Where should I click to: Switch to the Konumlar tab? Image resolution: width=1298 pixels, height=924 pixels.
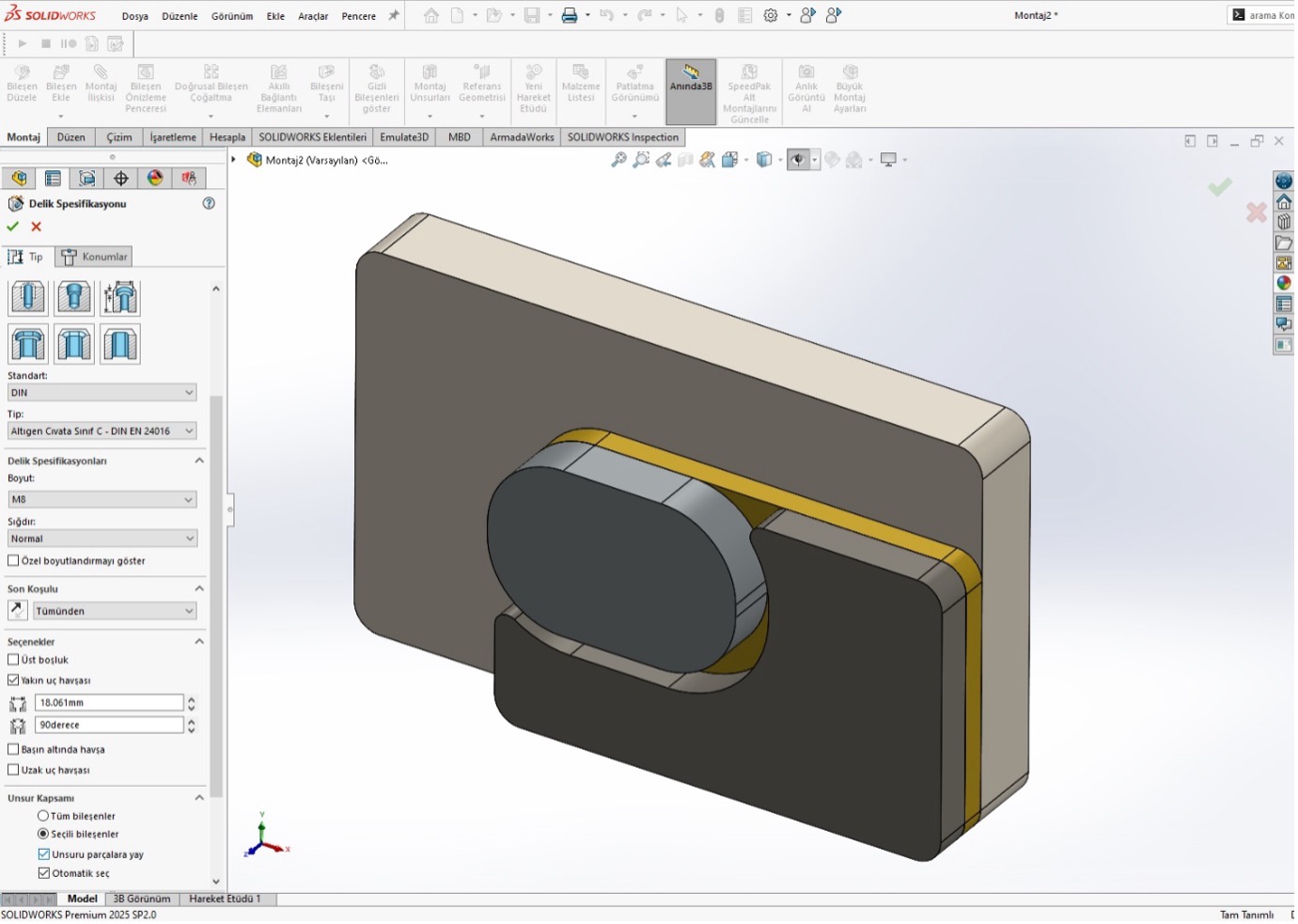click(x=95, y=257)
